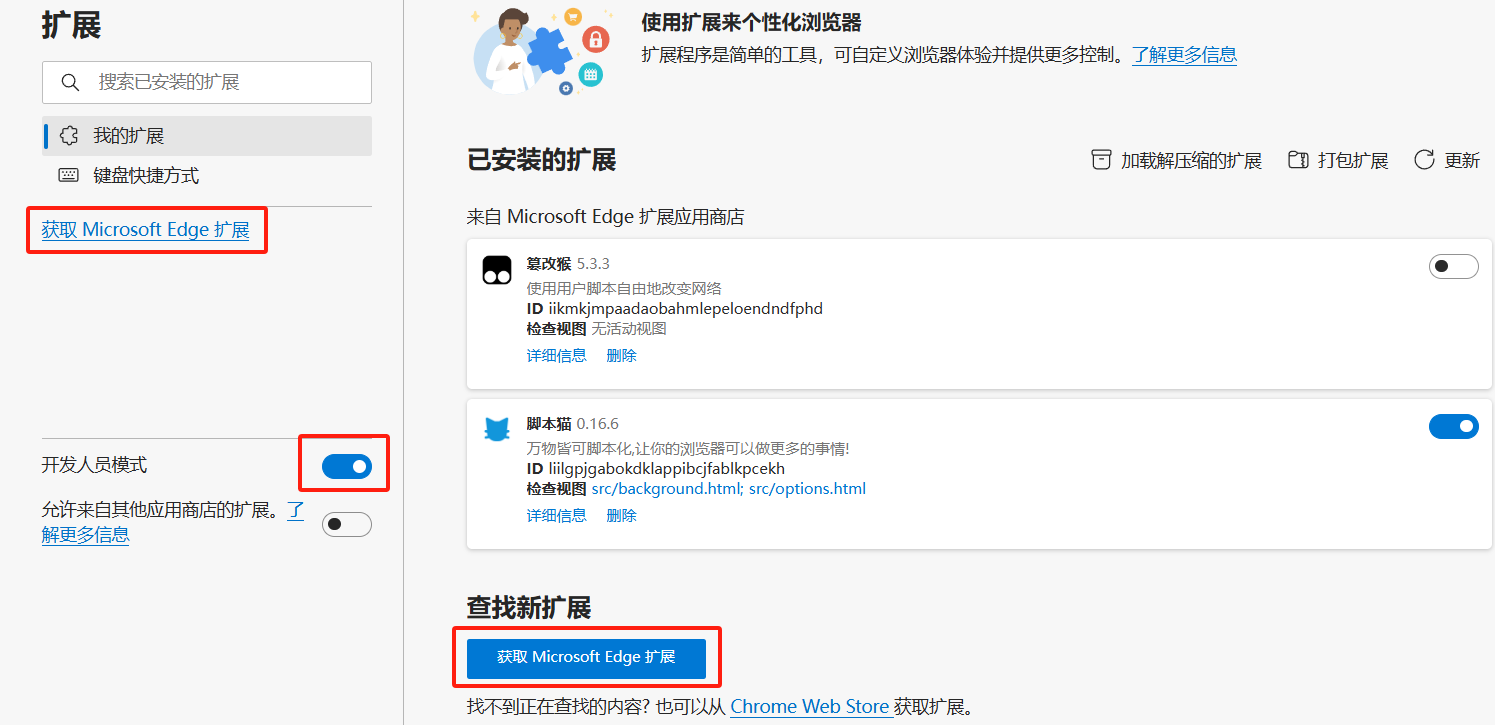Click the 篡改猴 version 5.3.3

593,264
